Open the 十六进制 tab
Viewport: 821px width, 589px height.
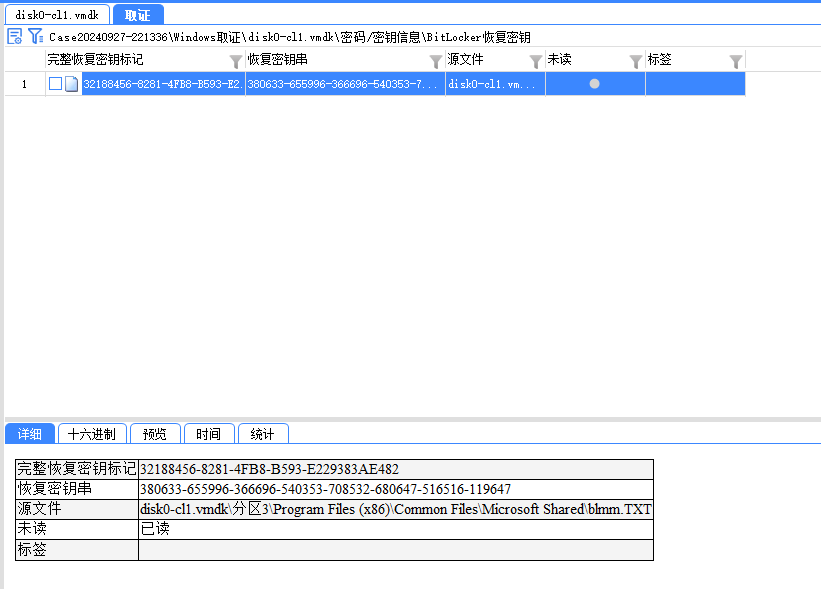(x=91, y=434)
